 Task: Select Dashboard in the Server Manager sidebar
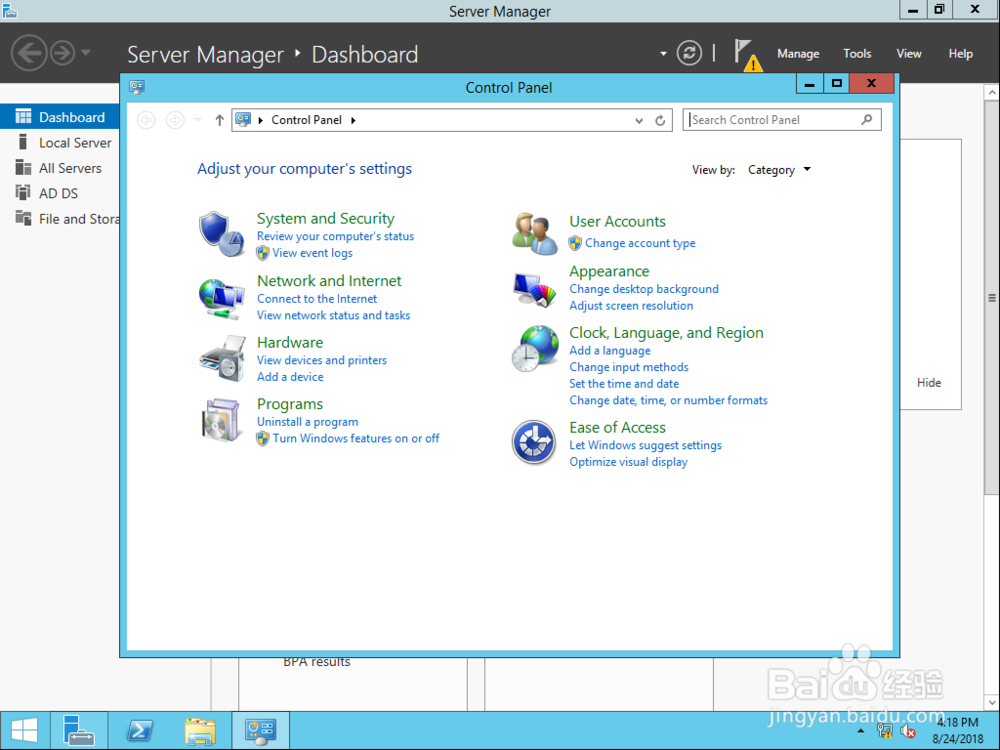point(60,117)
